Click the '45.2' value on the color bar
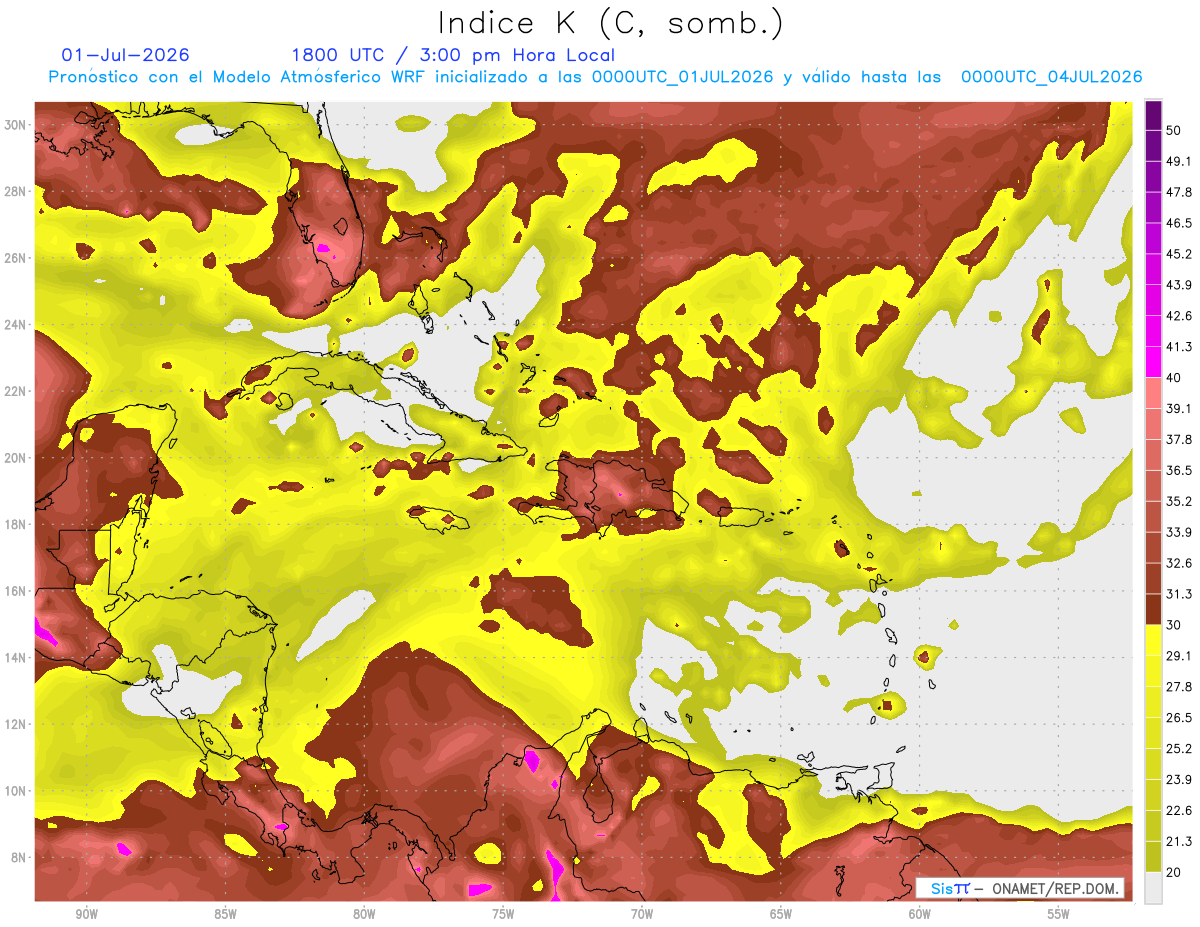The height and width of the screenshot is (927, 1200). pos(1178,254)
